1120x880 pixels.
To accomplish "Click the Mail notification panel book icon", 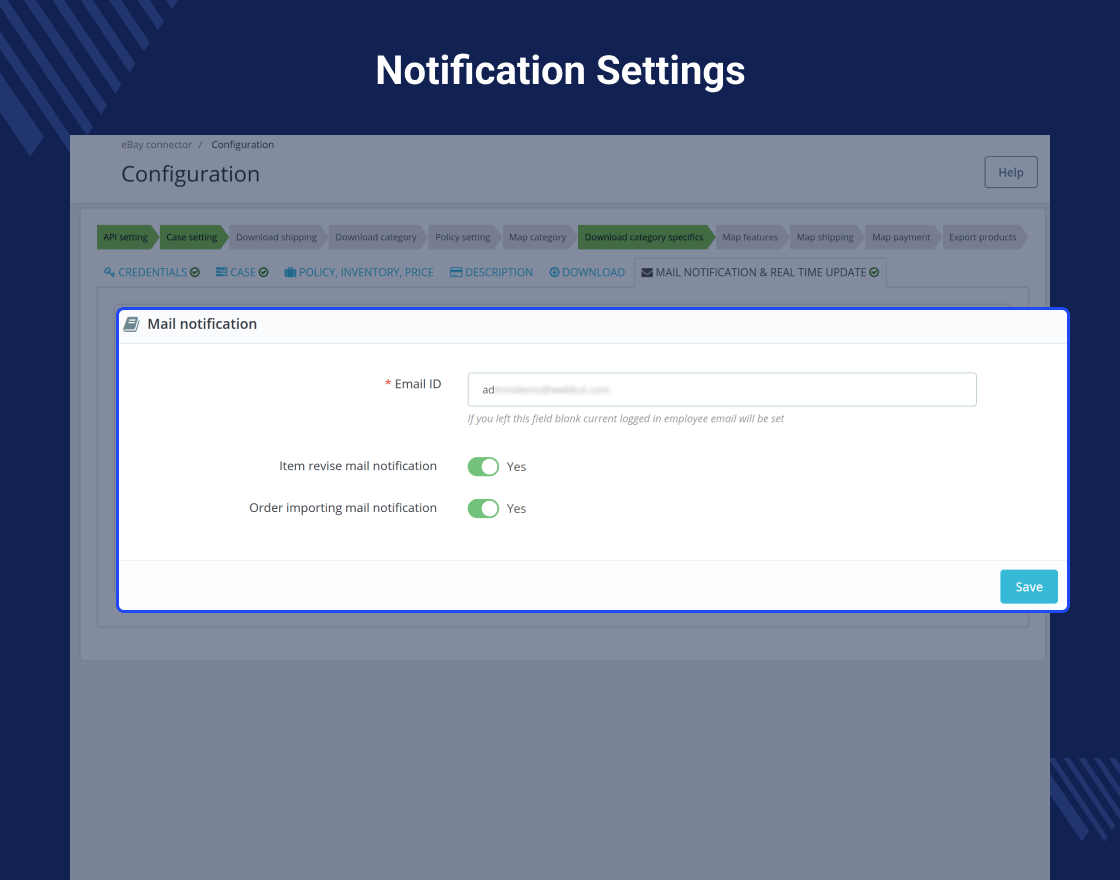I will [131, 324].
